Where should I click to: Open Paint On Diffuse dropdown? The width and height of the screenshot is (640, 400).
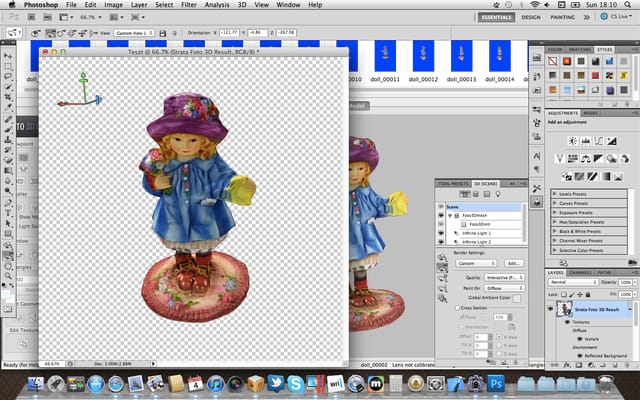pos(504,288)
